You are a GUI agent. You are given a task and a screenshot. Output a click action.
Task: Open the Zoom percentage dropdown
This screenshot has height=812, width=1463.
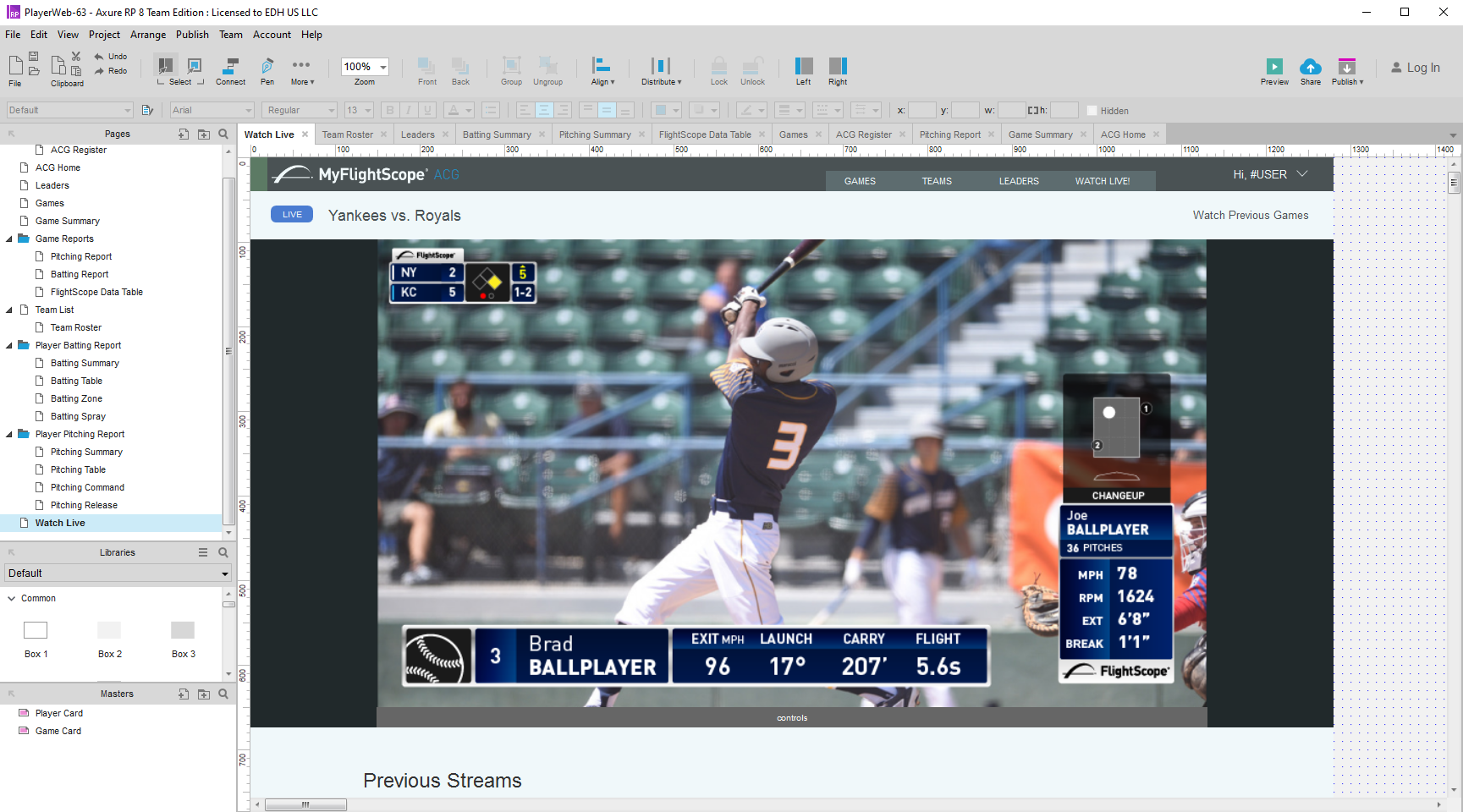tap(383, 67)
